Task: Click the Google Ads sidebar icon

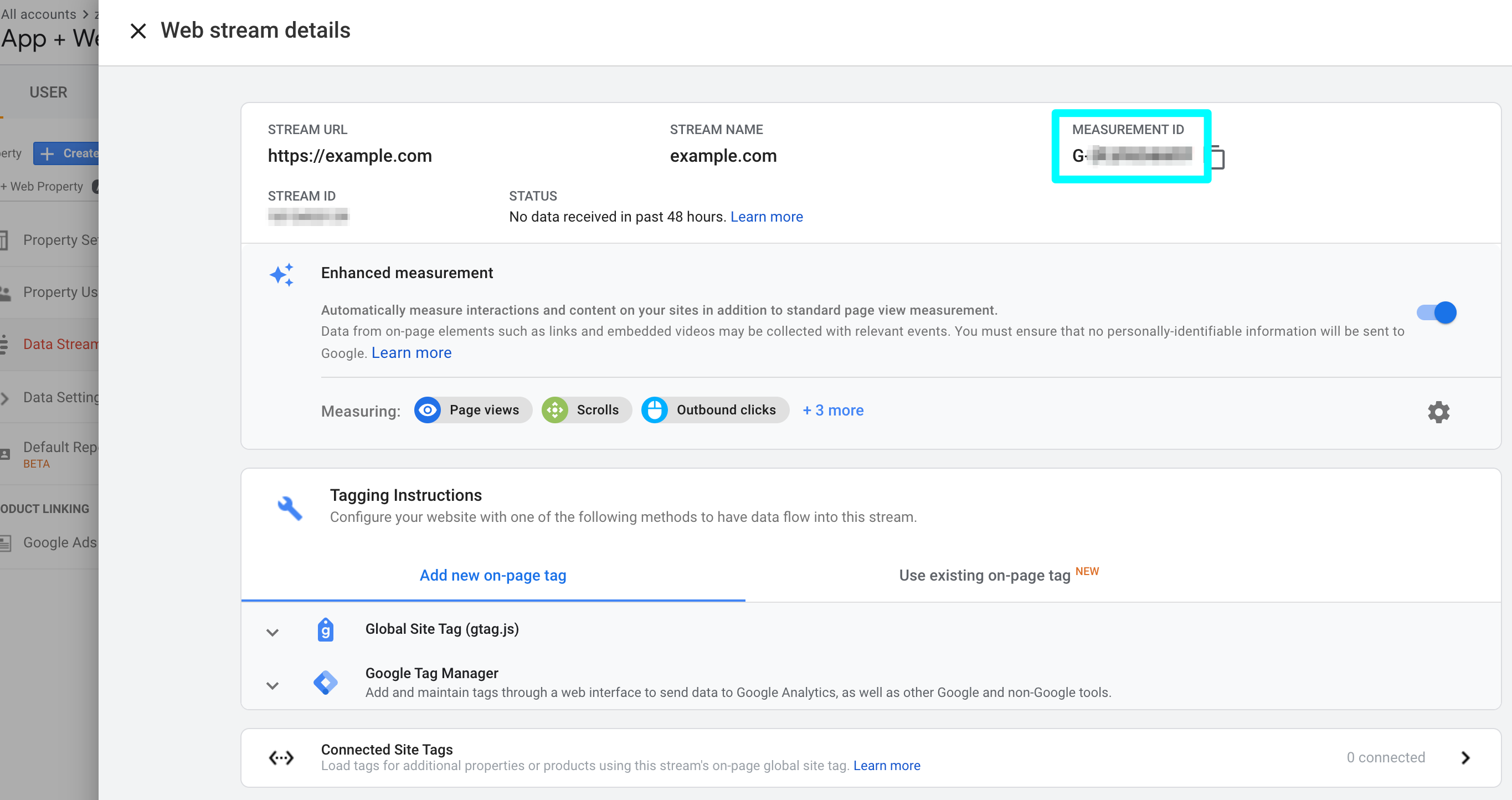Action: tap(6, 543)
